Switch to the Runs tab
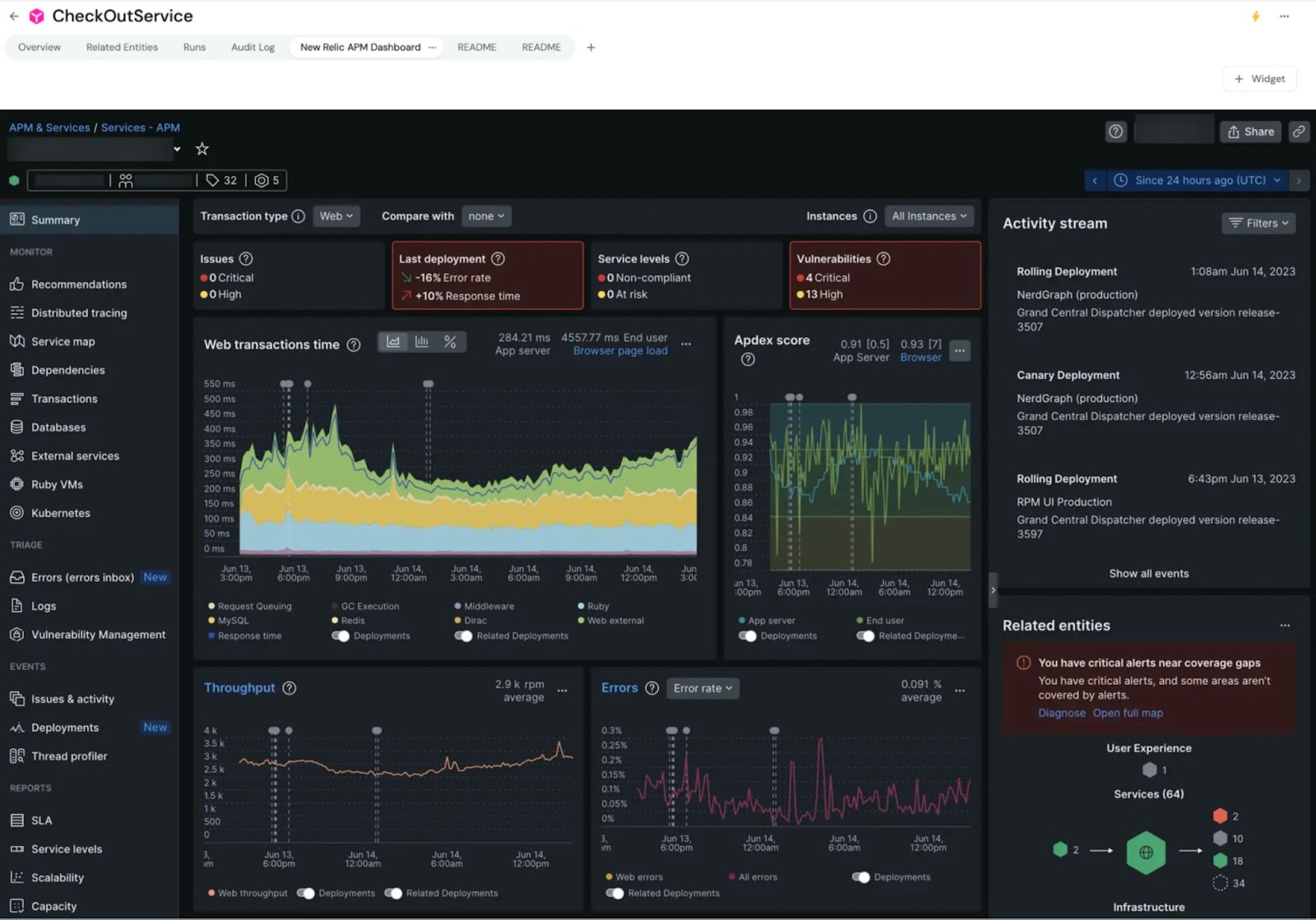This screenshot has height=920, width=1316. 194,48
